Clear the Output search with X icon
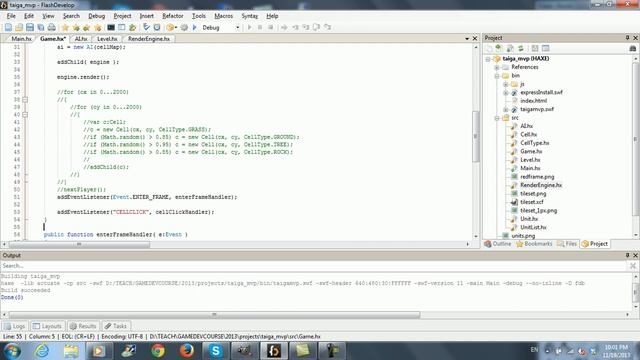Viewport: 640px width, 360px height. (x=633, y=266)
